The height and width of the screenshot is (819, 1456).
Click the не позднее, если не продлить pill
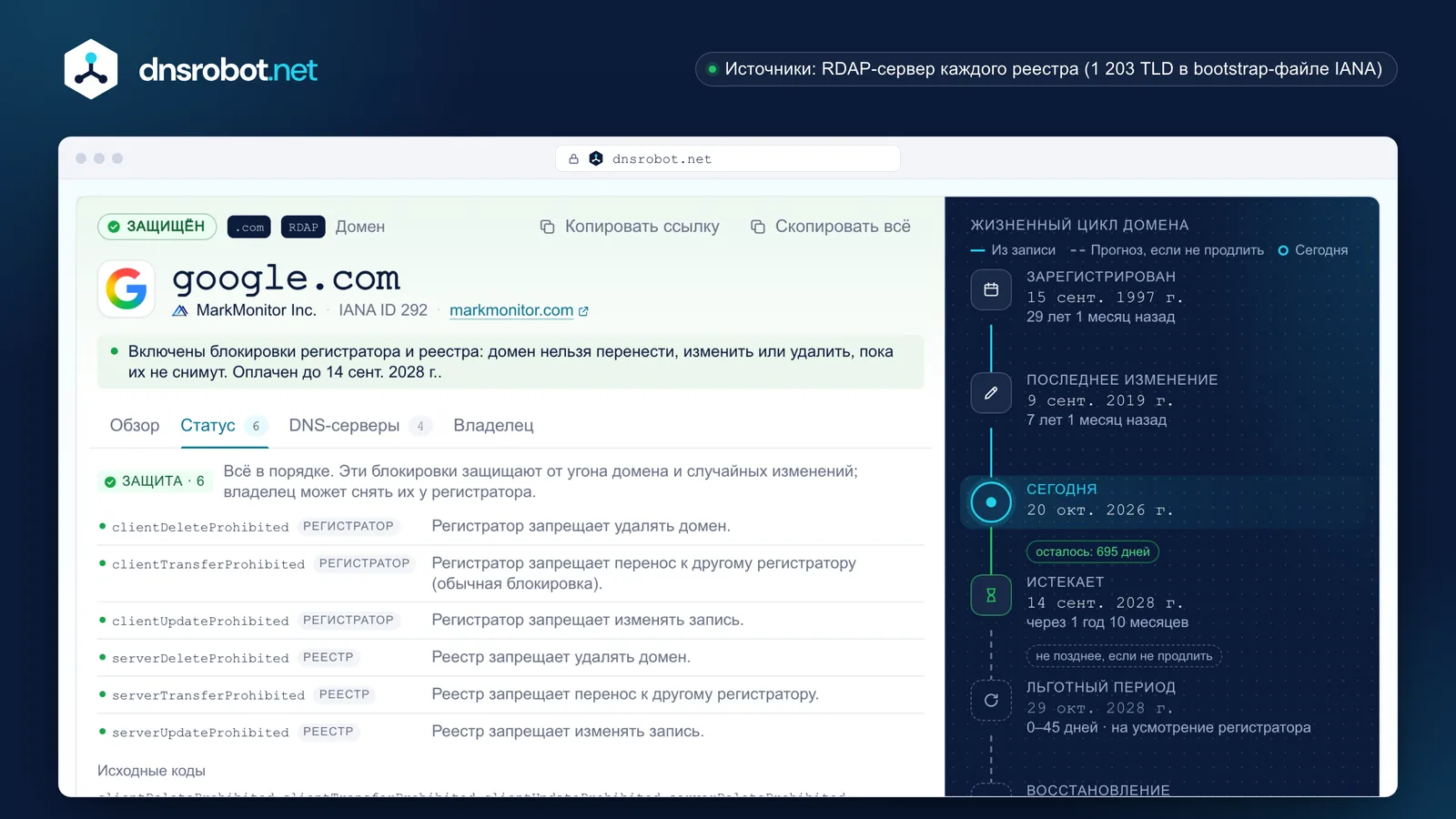click(1124, 656)
